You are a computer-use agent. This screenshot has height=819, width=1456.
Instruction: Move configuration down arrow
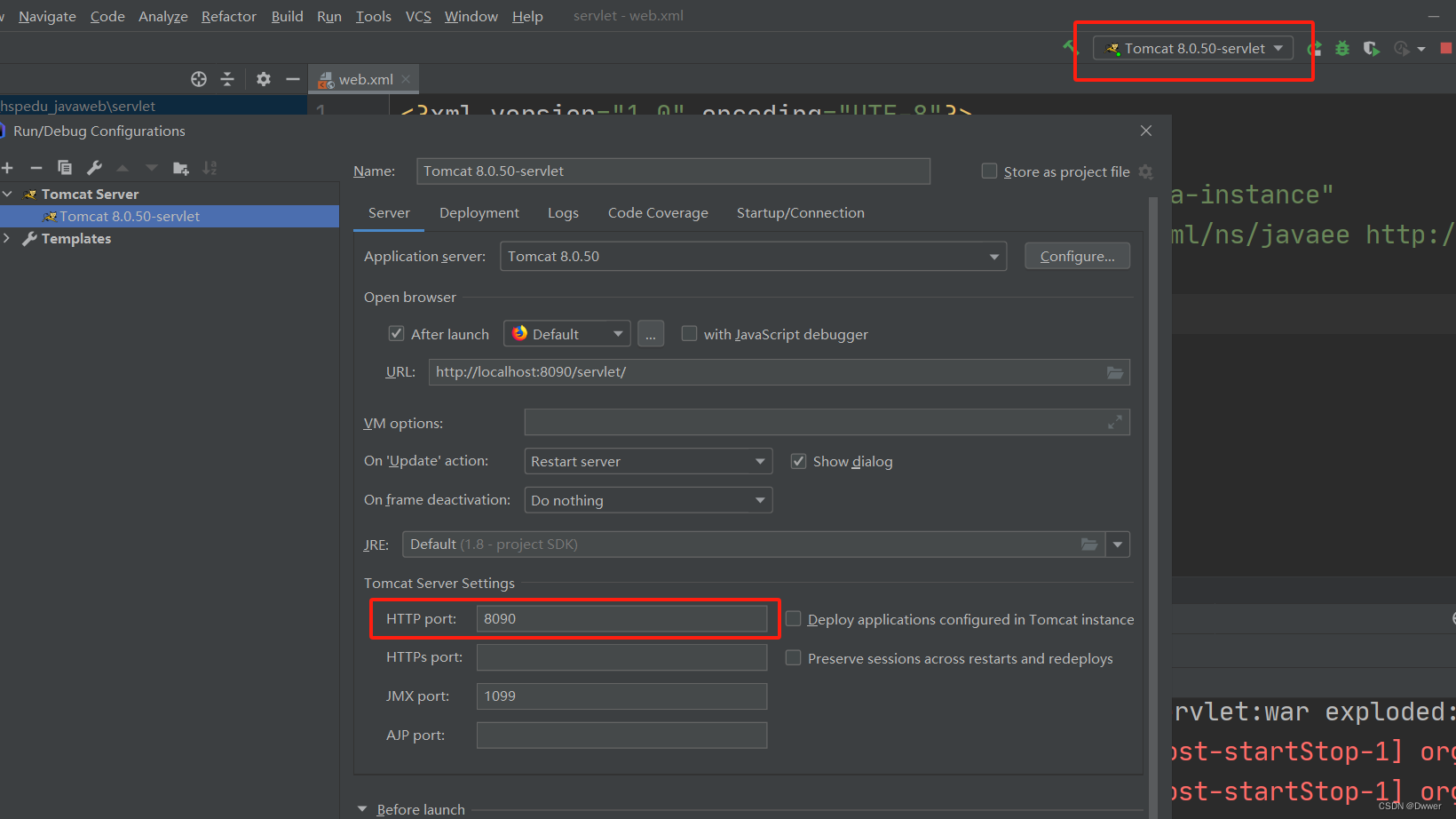tap(152, 168)
